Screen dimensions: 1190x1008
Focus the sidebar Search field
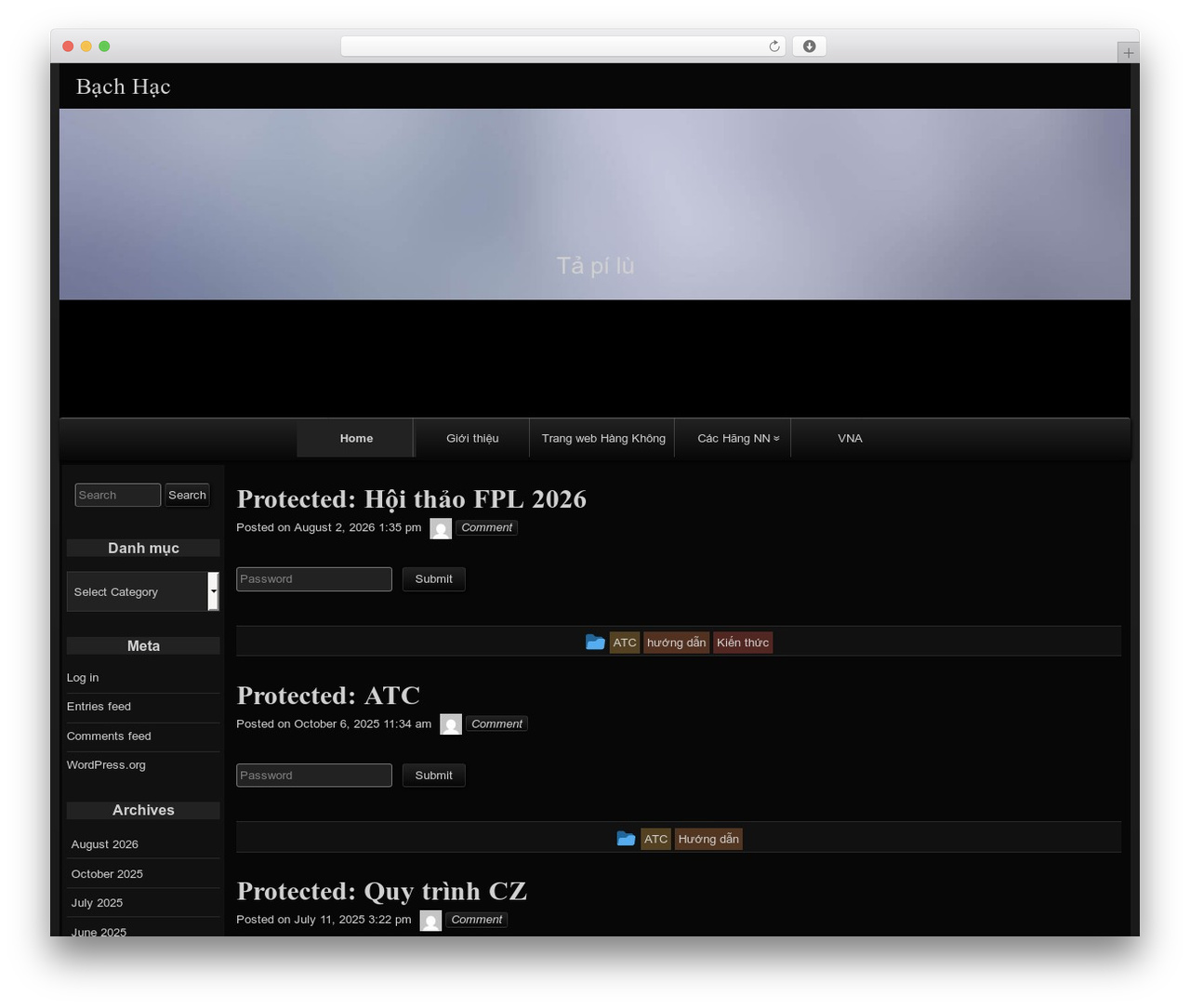[118, 496]
